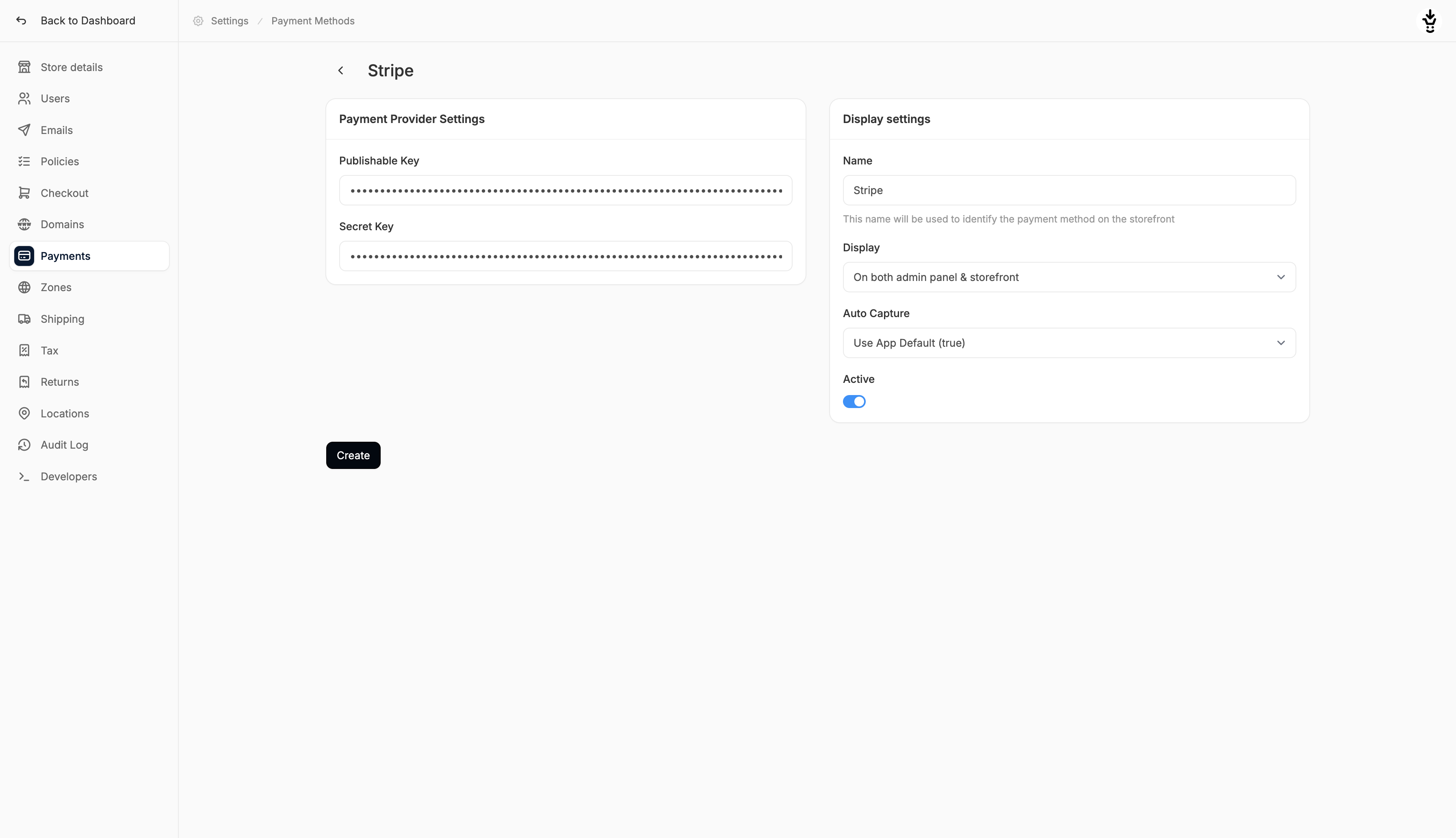The image size is (1456, 838).
Task: Click the Name field containing Stripe
Action: click(1069, 190)
